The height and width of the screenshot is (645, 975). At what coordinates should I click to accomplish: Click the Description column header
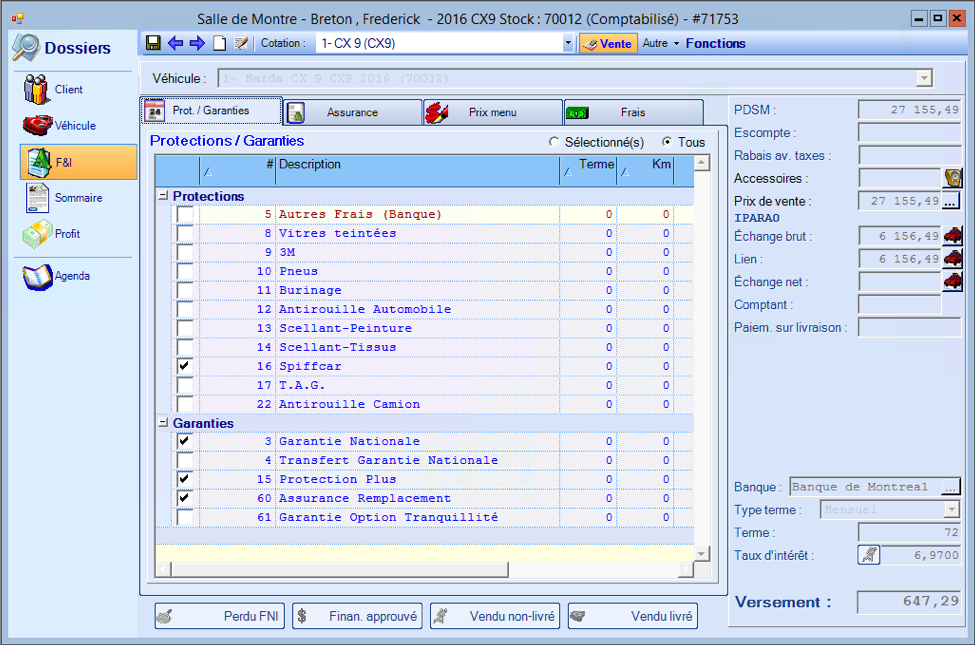pos(417,170)
